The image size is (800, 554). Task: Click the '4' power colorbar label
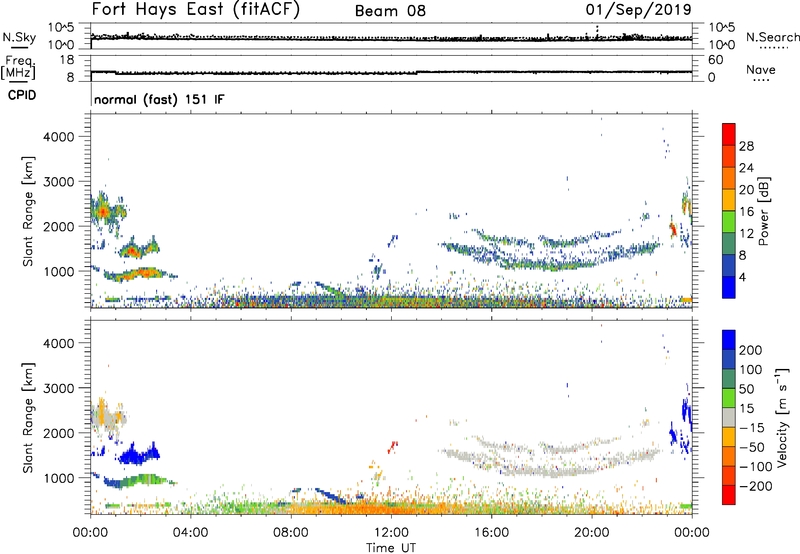coord(742,277)
